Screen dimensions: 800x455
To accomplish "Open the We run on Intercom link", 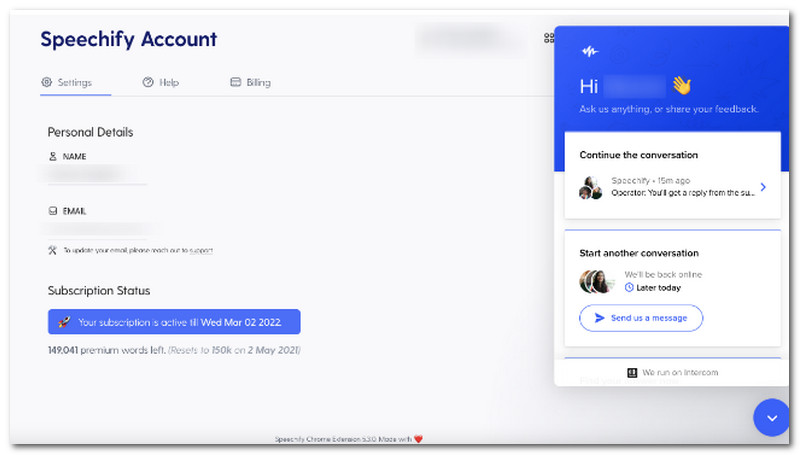I will pos(672,372).
